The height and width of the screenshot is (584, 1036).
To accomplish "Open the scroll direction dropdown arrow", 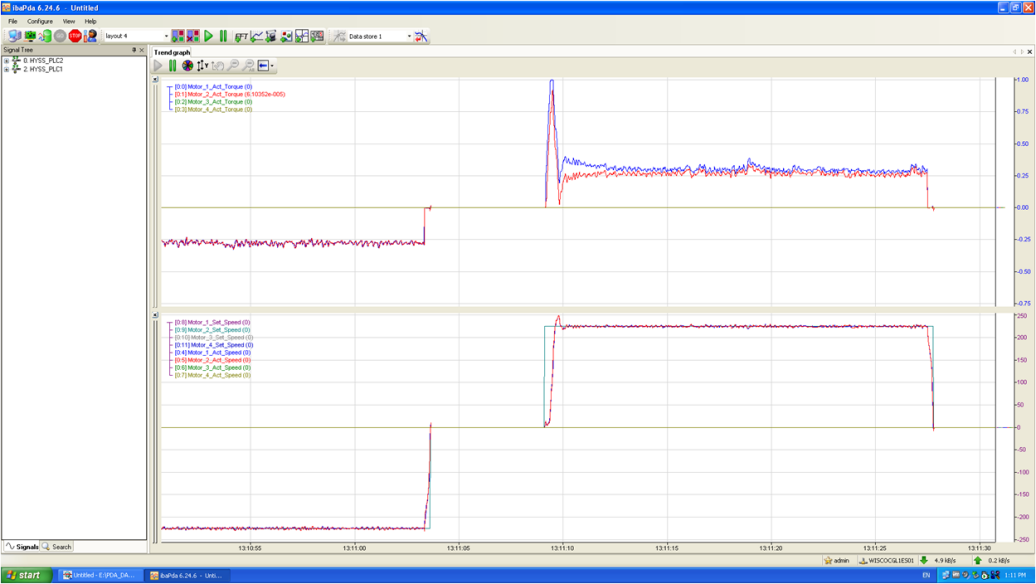I will click(272, 65).
